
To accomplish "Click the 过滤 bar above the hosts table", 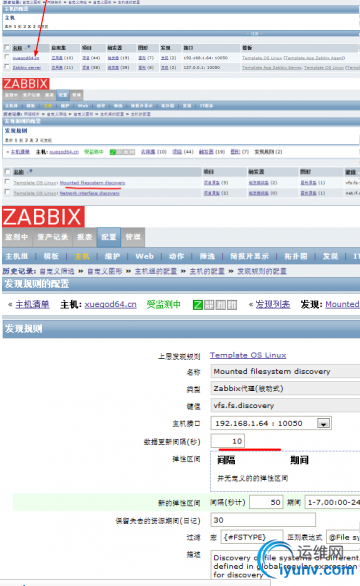I will (x=181, y=34).
